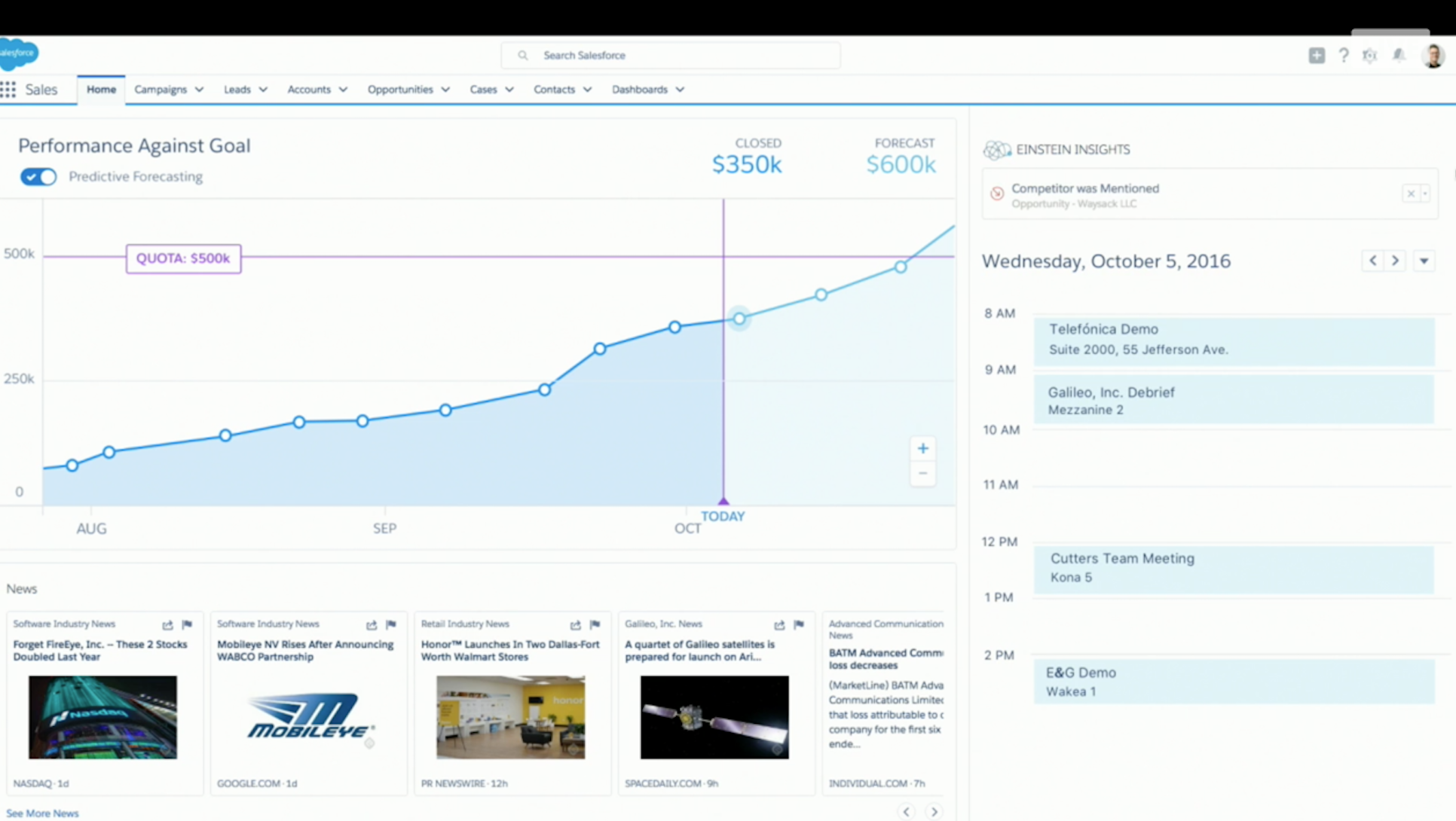Expand the Opportunities tab dropdown arrow
This screenshot has height=821, width=1456.
click(x=445, y=90)
